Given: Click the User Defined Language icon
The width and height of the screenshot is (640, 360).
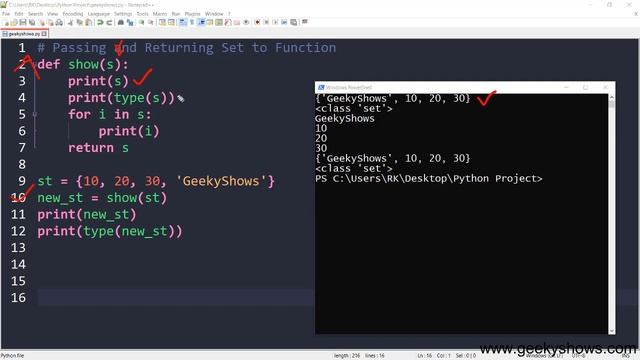Looking at the screenshot, I should pos(210,22).
